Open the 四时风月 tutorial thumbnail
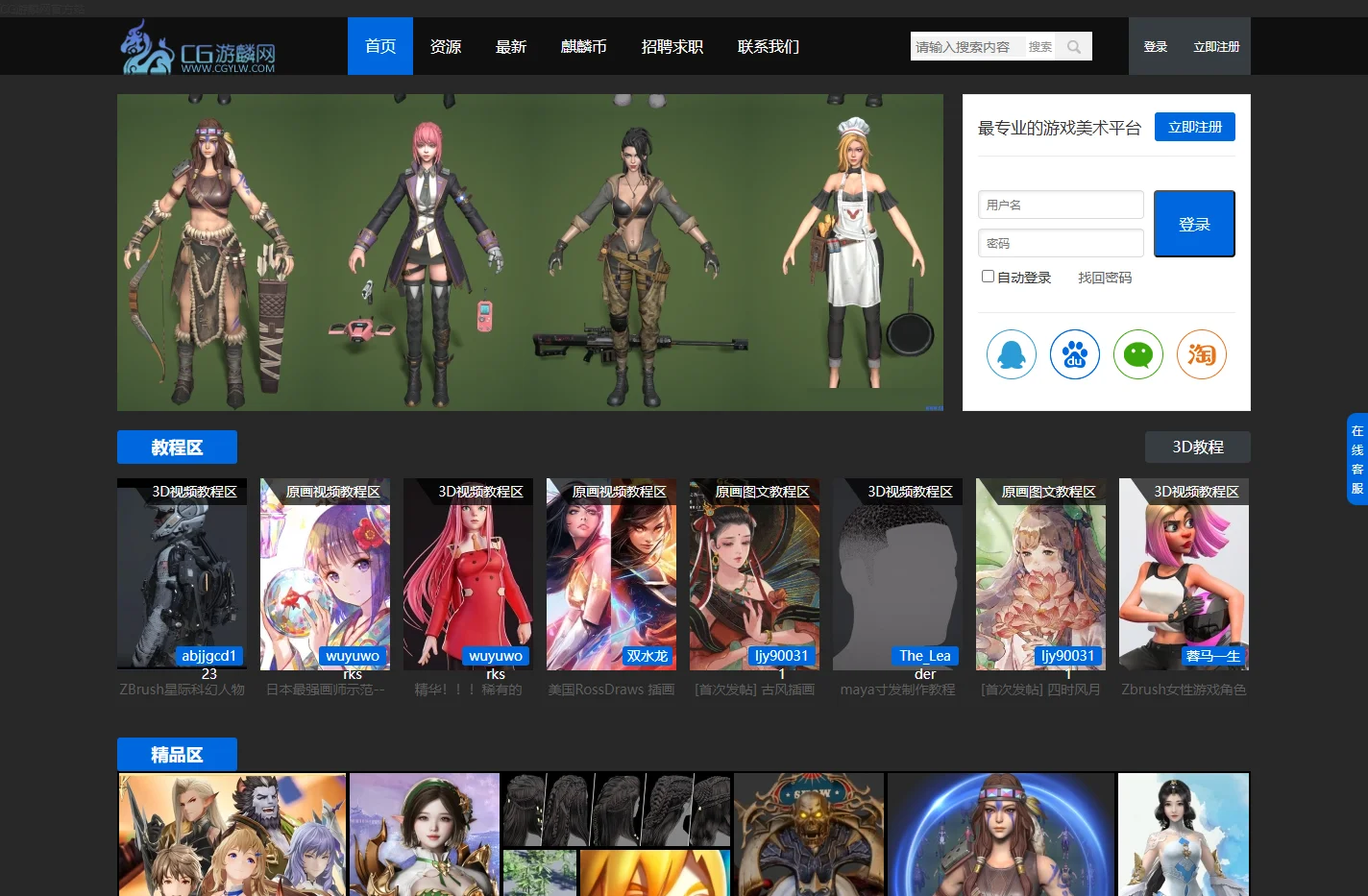Screen dimensions: 1368x896 pos(1040,574)
